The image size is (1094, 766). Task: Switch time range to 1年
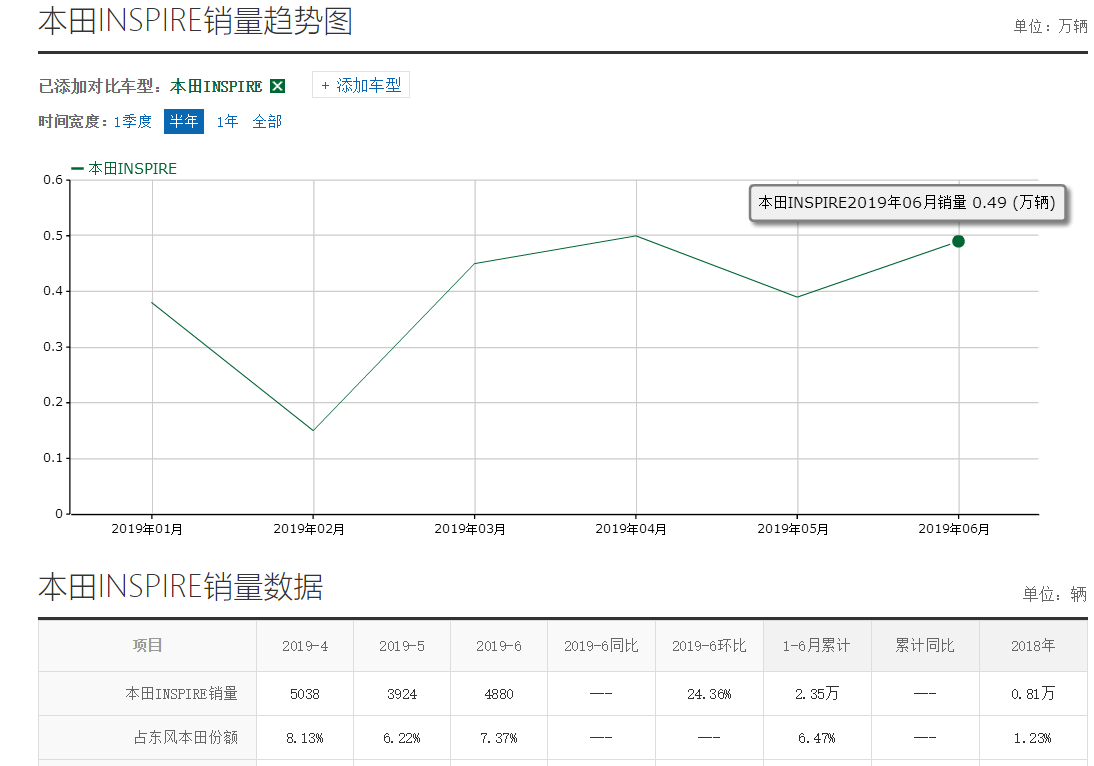227,121
